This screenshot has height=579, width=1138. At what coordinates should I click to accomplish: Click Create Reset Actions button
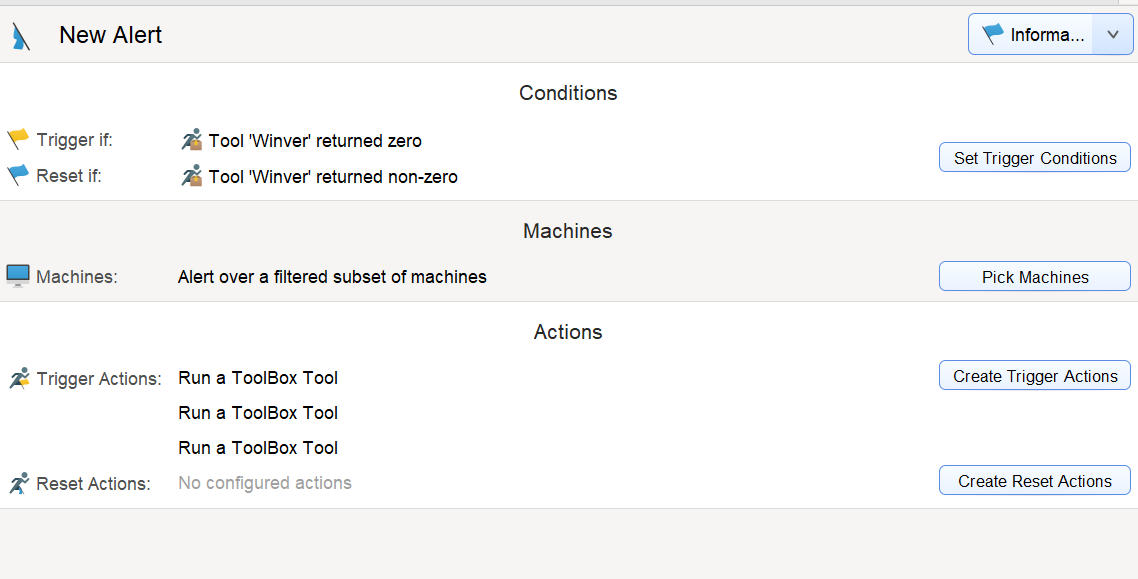click(x=1035, y=480)
